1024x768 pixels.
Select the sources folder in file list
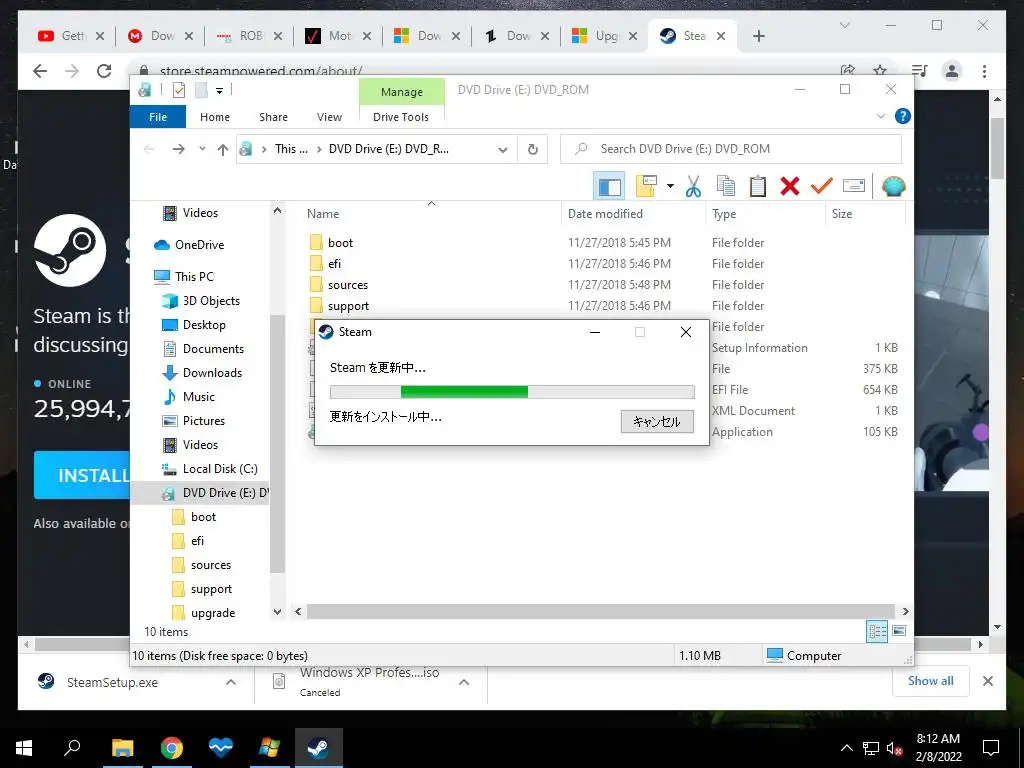point(347,285)
